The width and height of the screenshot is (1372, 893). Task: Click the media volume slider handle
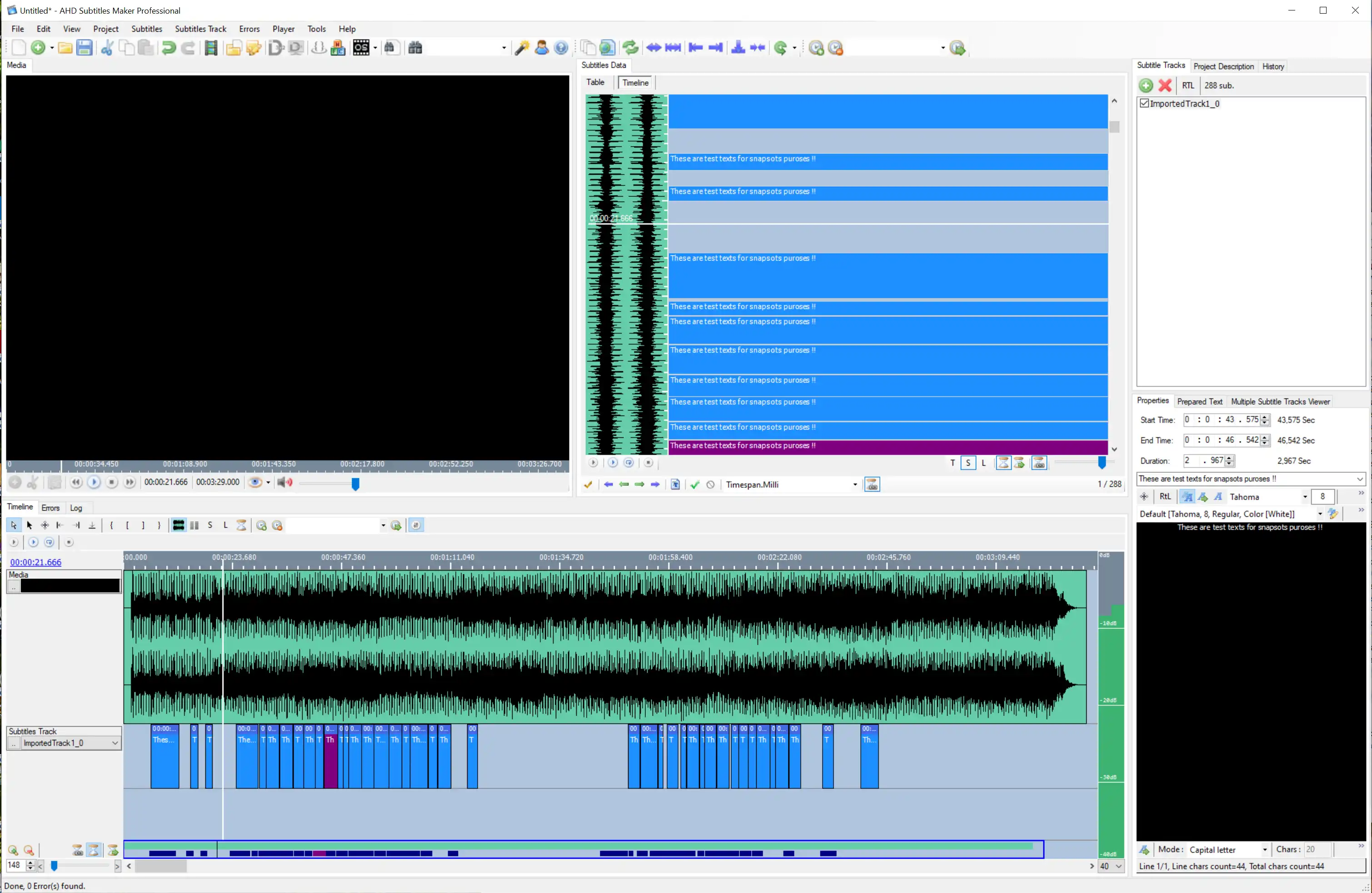click(x=355, y=483)
